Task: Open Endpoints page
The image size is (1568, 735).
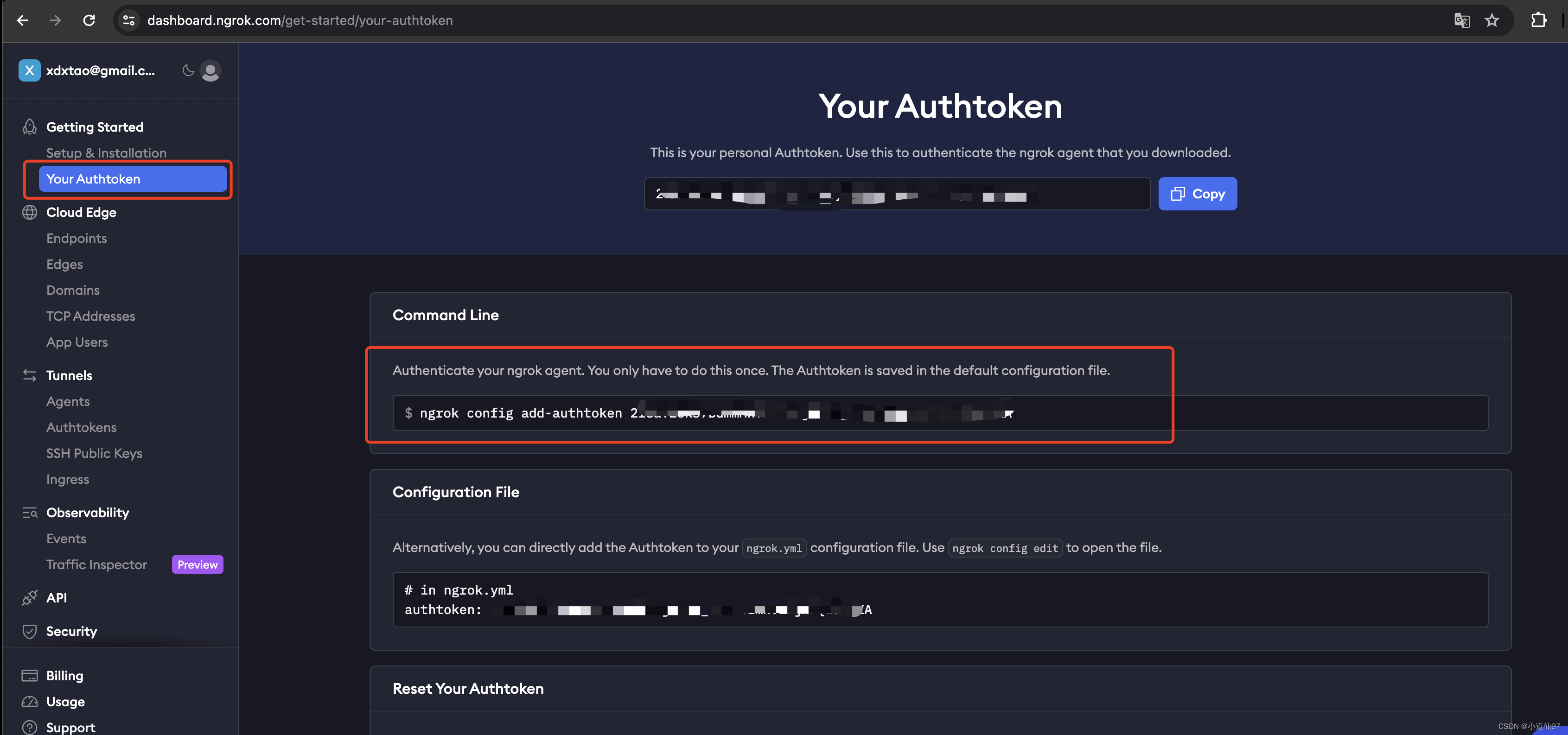Action: (76, 238)
